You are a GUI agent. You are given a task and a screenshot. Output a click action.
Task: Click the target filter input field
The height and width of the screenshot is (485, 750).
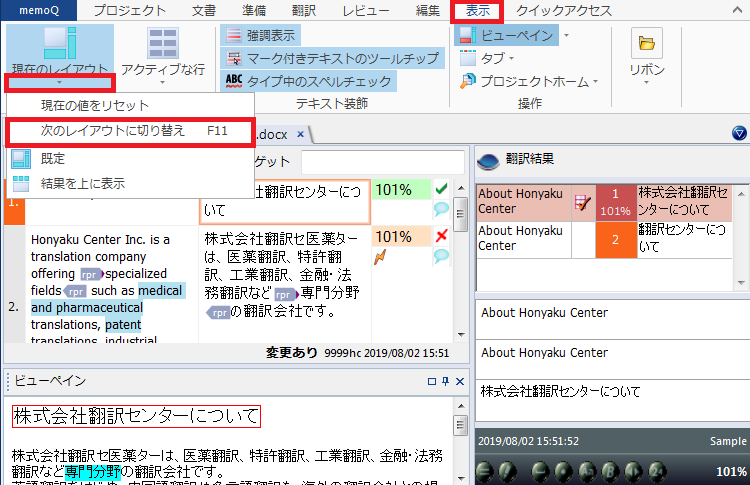(382, 162)
